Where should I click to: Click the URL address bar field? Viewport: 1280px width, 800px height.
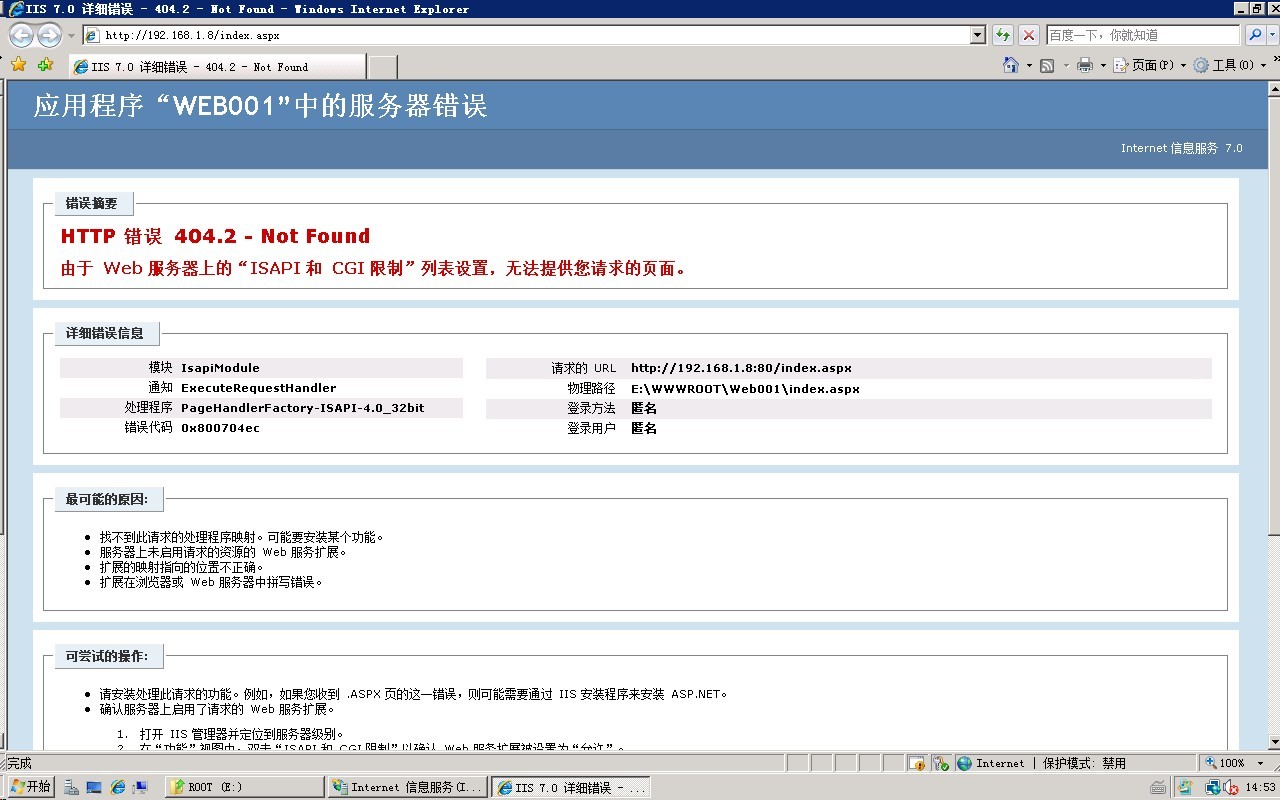(x=530, y=35)
